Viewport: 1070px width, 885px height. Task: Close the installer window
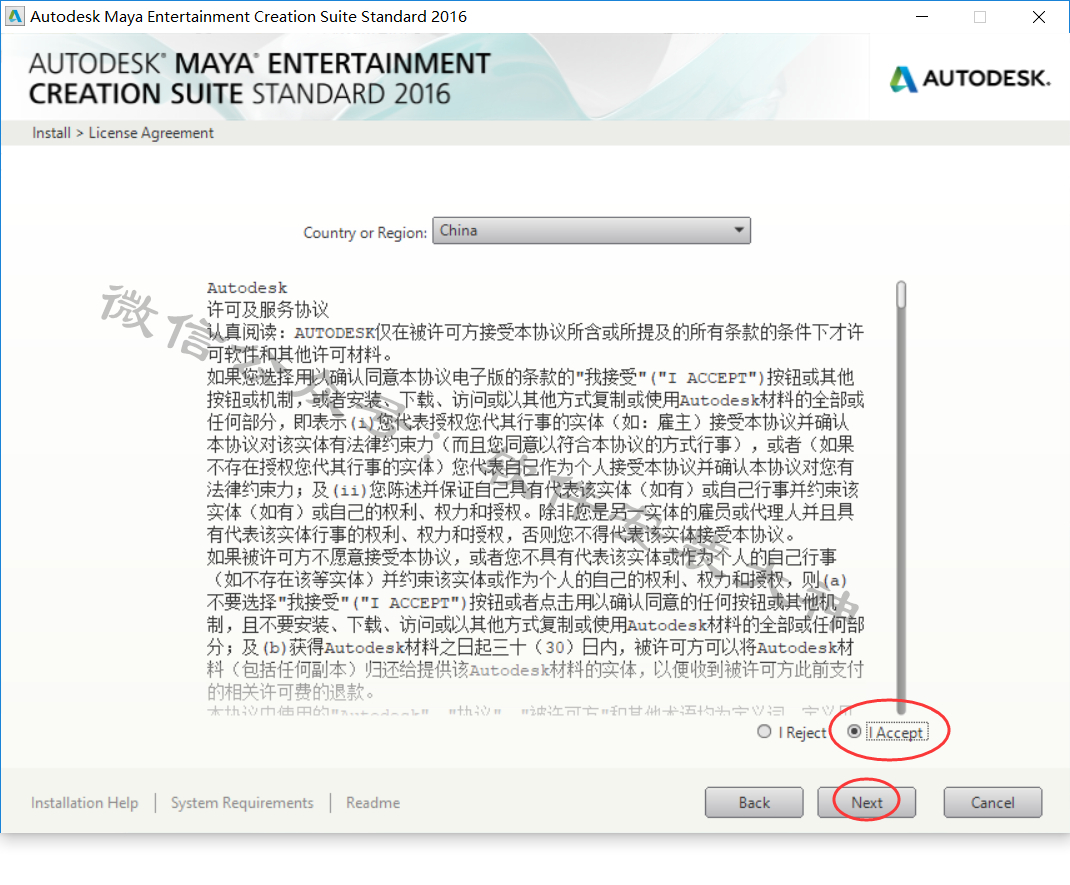(1039, 16)
